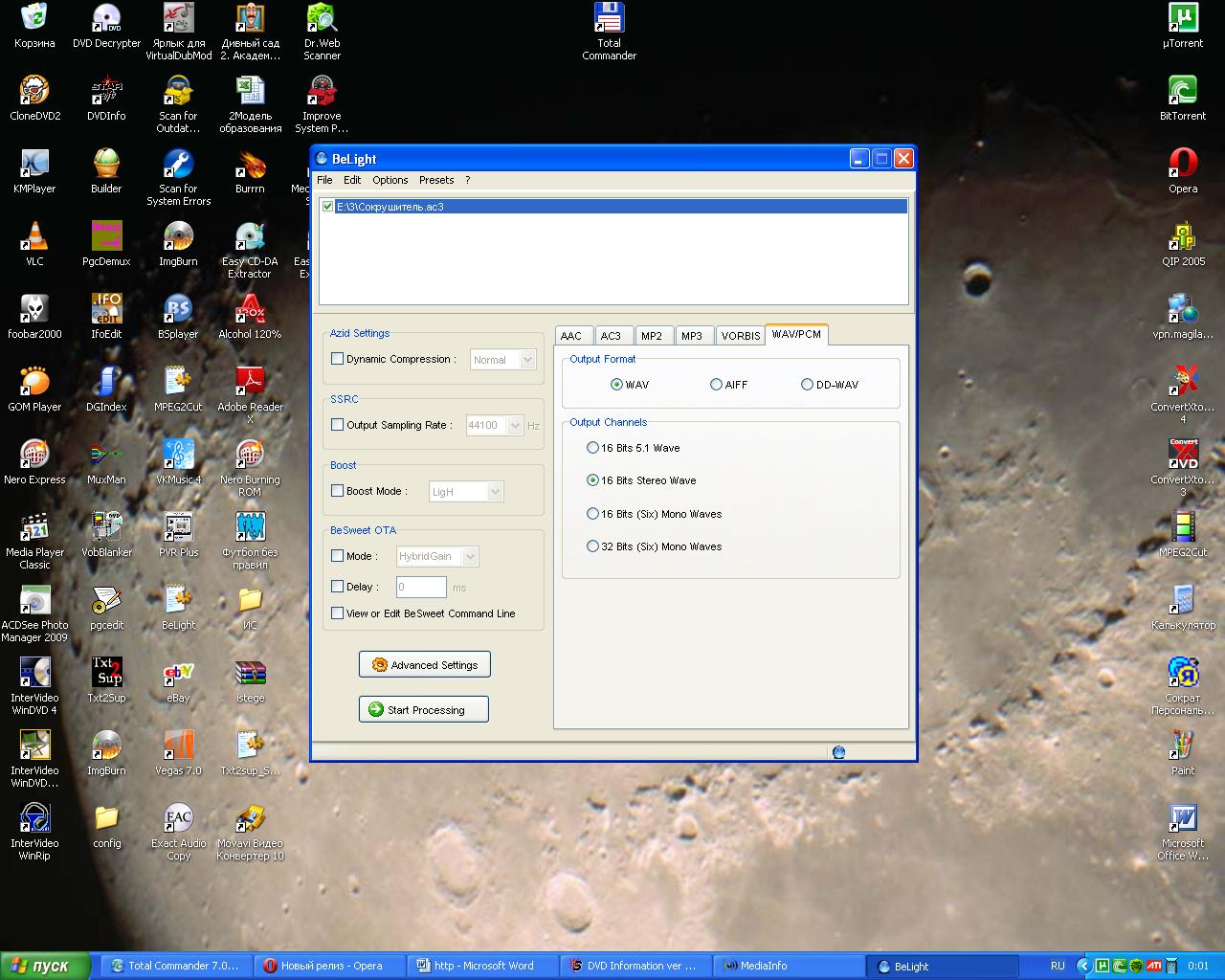Click the Delay milliseconds input field
Screen dimensions: 1225x980
421,587
